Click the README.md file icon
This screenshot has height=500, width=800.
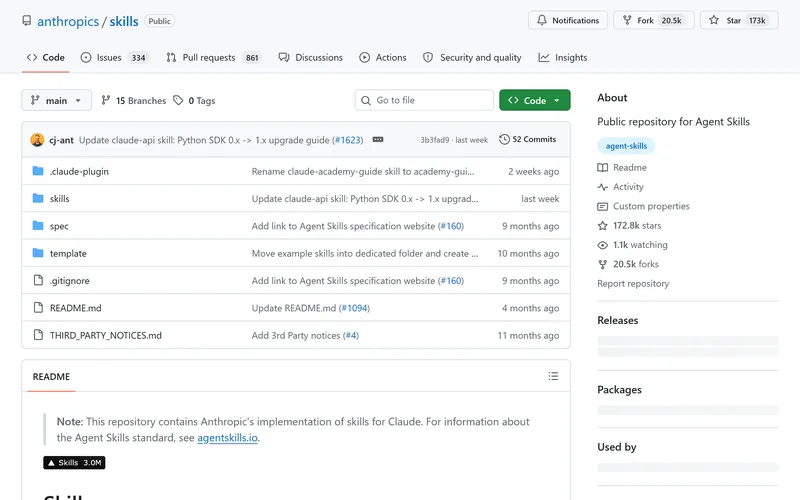pos(38,307)
